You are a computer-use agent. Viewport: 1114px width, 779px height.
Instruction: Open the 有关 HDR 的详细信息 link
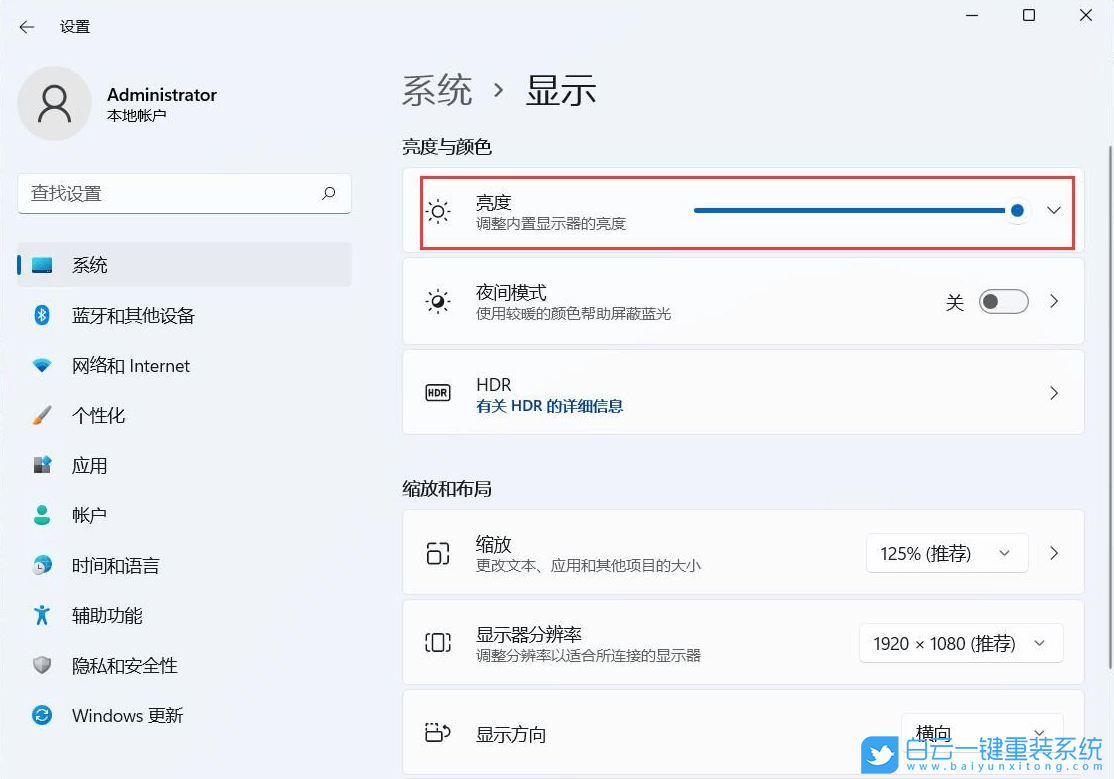(549, 406)
